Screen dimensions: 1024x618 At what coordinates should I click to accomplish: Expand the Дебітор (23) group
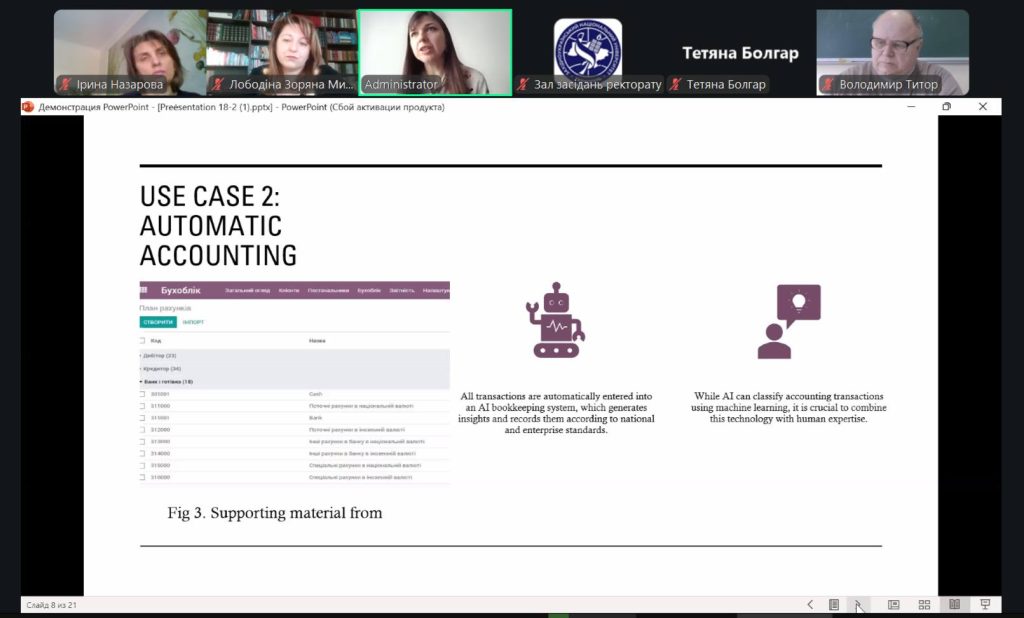click(x=158, y=356)
